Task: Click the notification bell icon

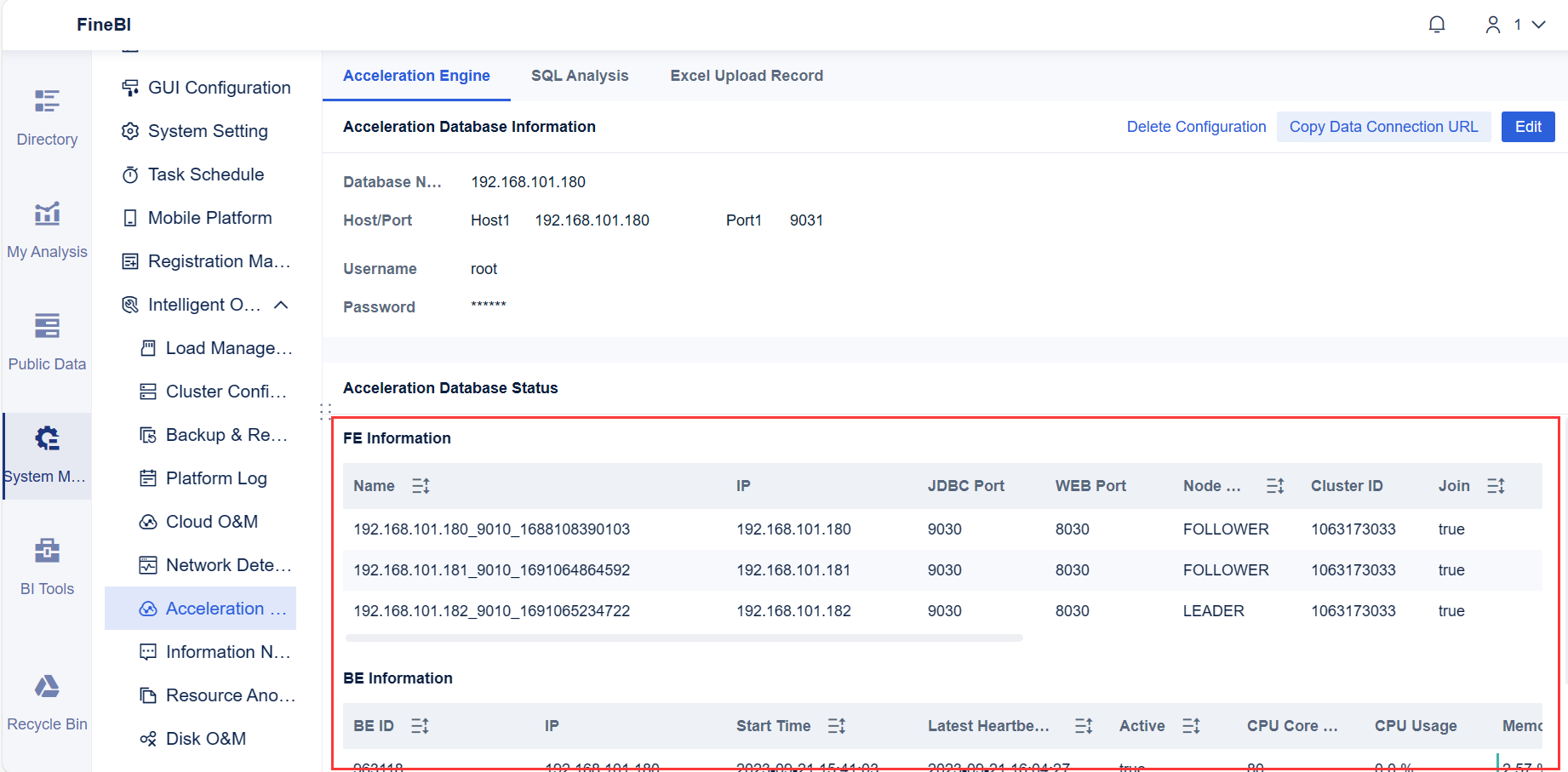Action: click(x=1437, y=24)
